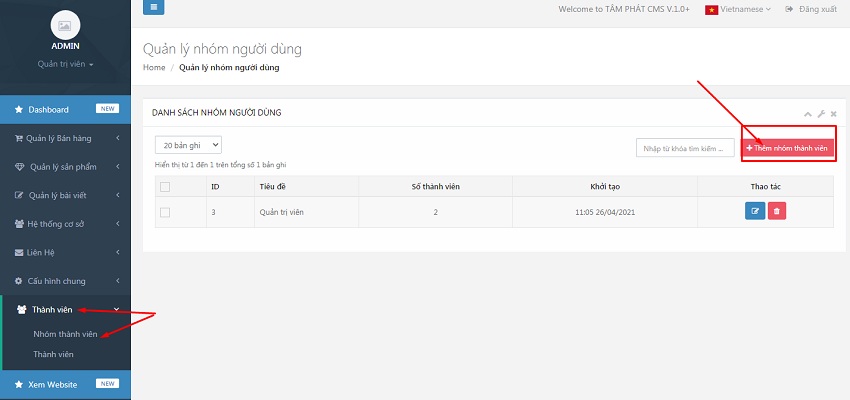Open the 20 bản ghi records dropdown

click(x=188, y=145)
